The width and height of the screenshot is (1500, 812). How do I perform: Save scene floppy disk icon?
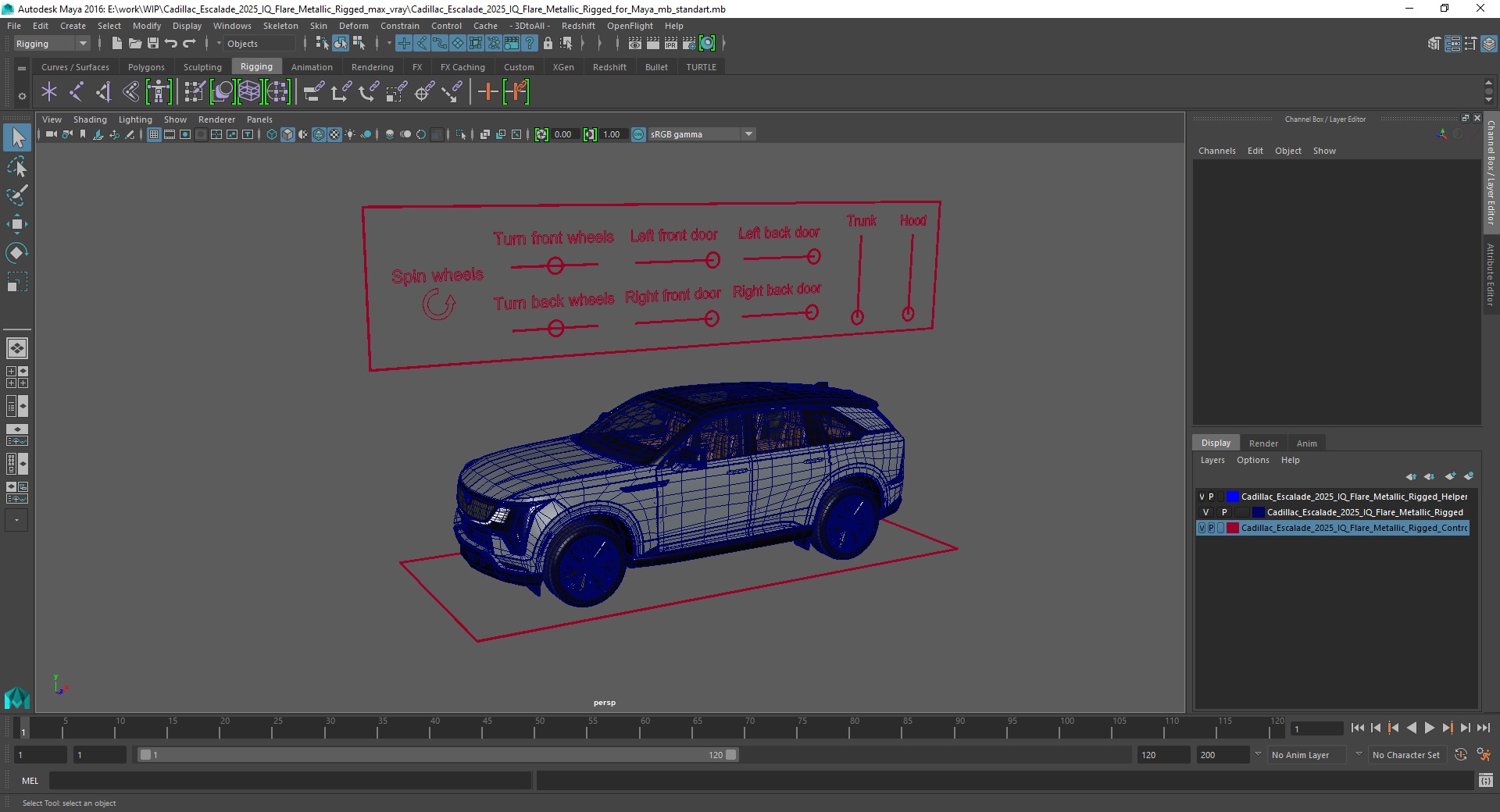click(153, 44)
